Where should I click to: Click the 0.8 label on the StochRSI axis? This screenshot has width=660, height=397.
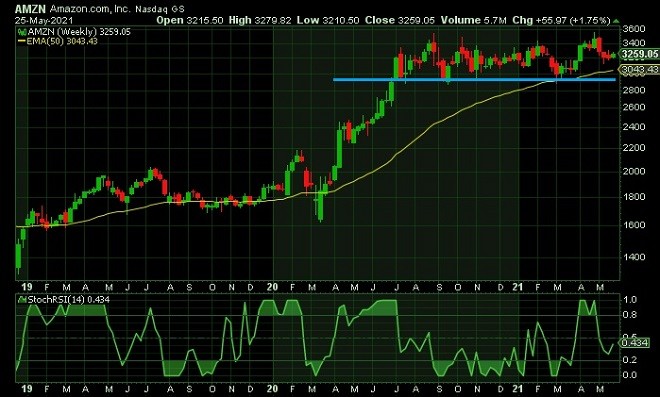coord(630,315)
